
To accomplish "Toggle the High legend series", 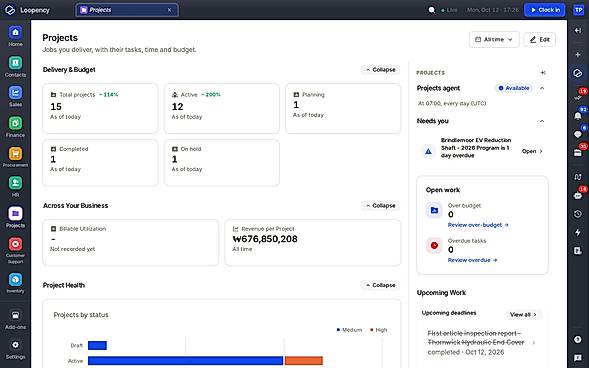I will [x=378, y=330].
